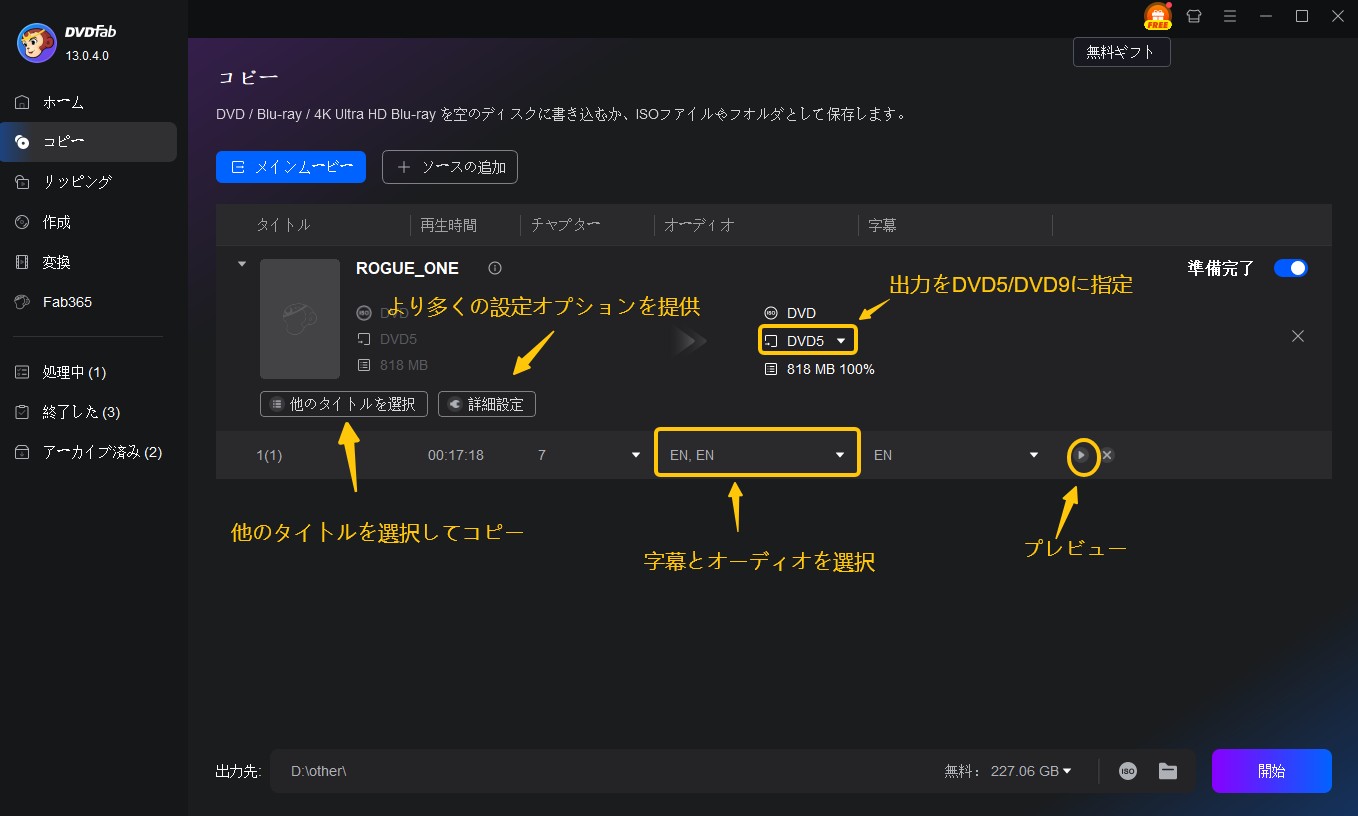
Task: Click the output path field D:\other\
Action: click(600, 771)
